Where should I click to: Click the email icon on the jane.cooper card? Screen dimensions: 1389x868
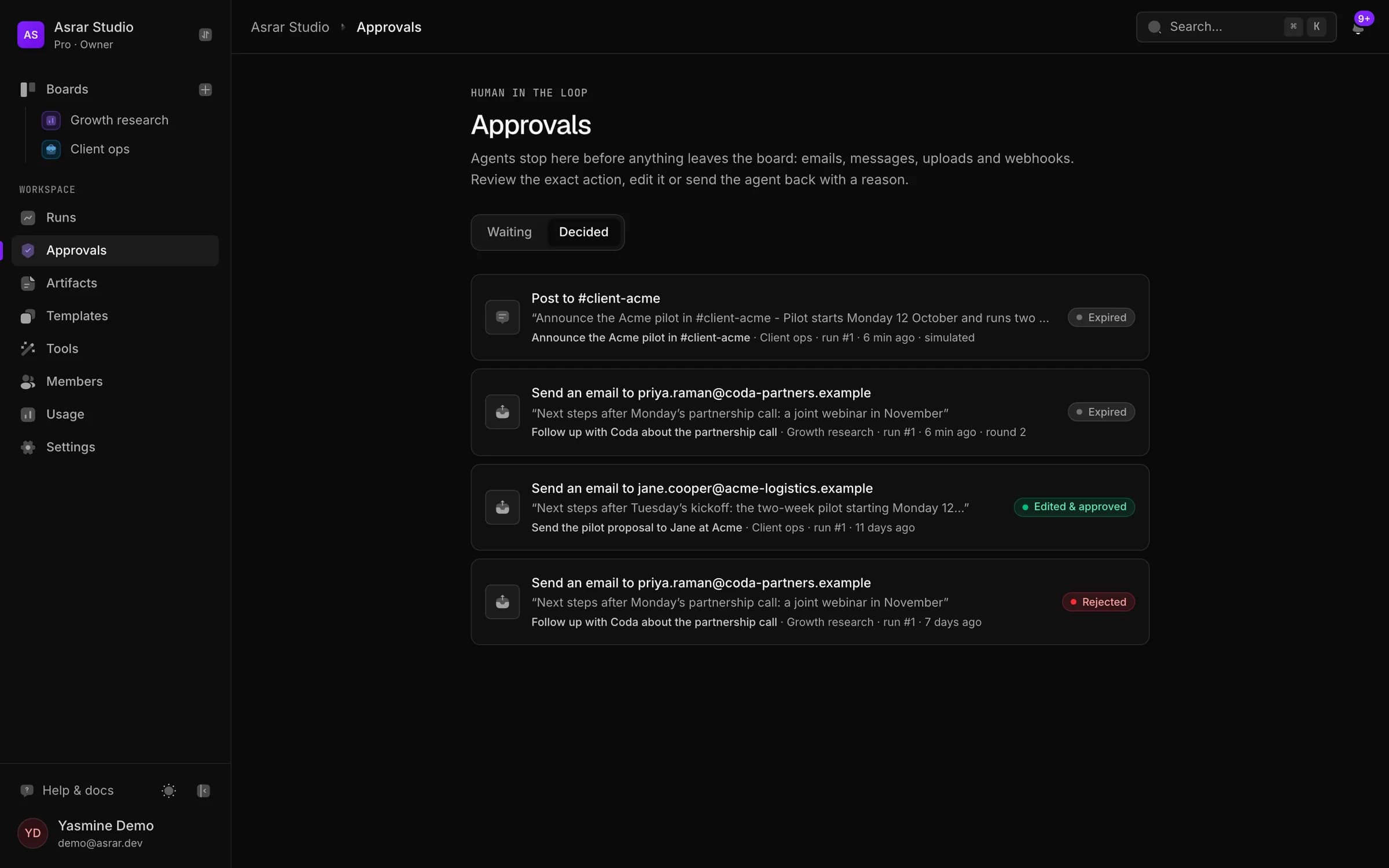tap(502, 507)
